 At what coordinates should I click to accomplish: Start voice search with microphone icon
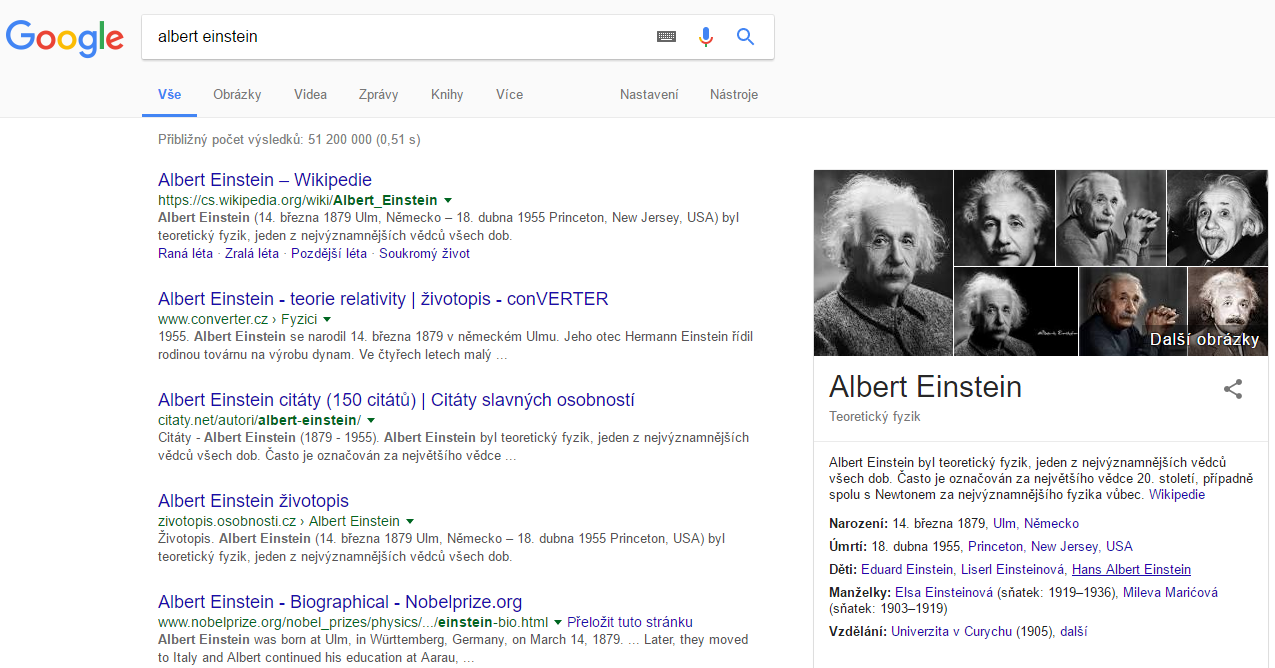[x=706, y=37]
